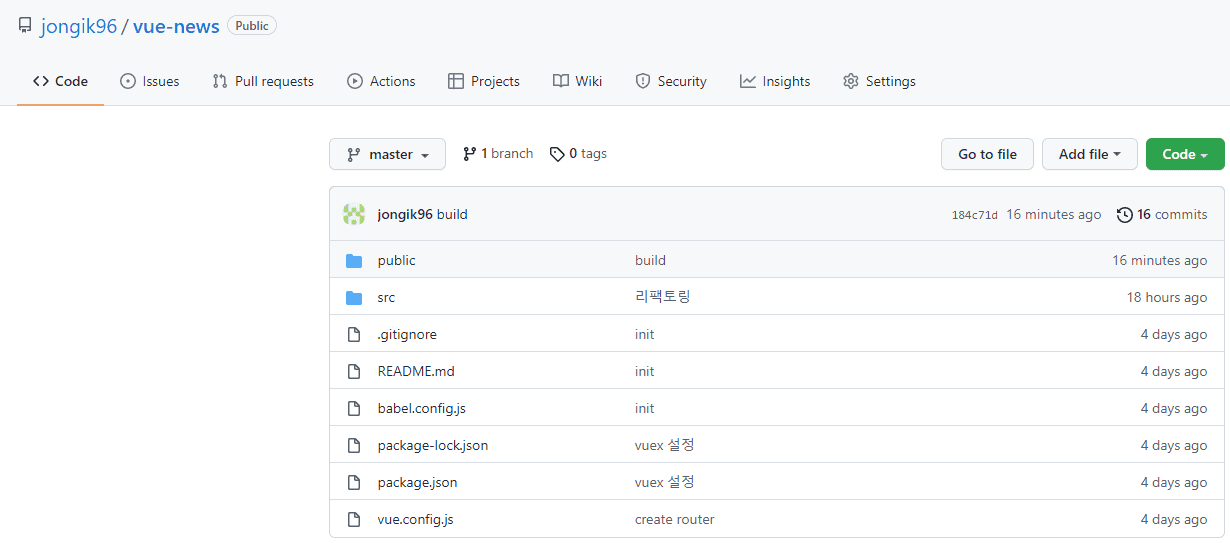Open the Settings tab

(879, 81)
